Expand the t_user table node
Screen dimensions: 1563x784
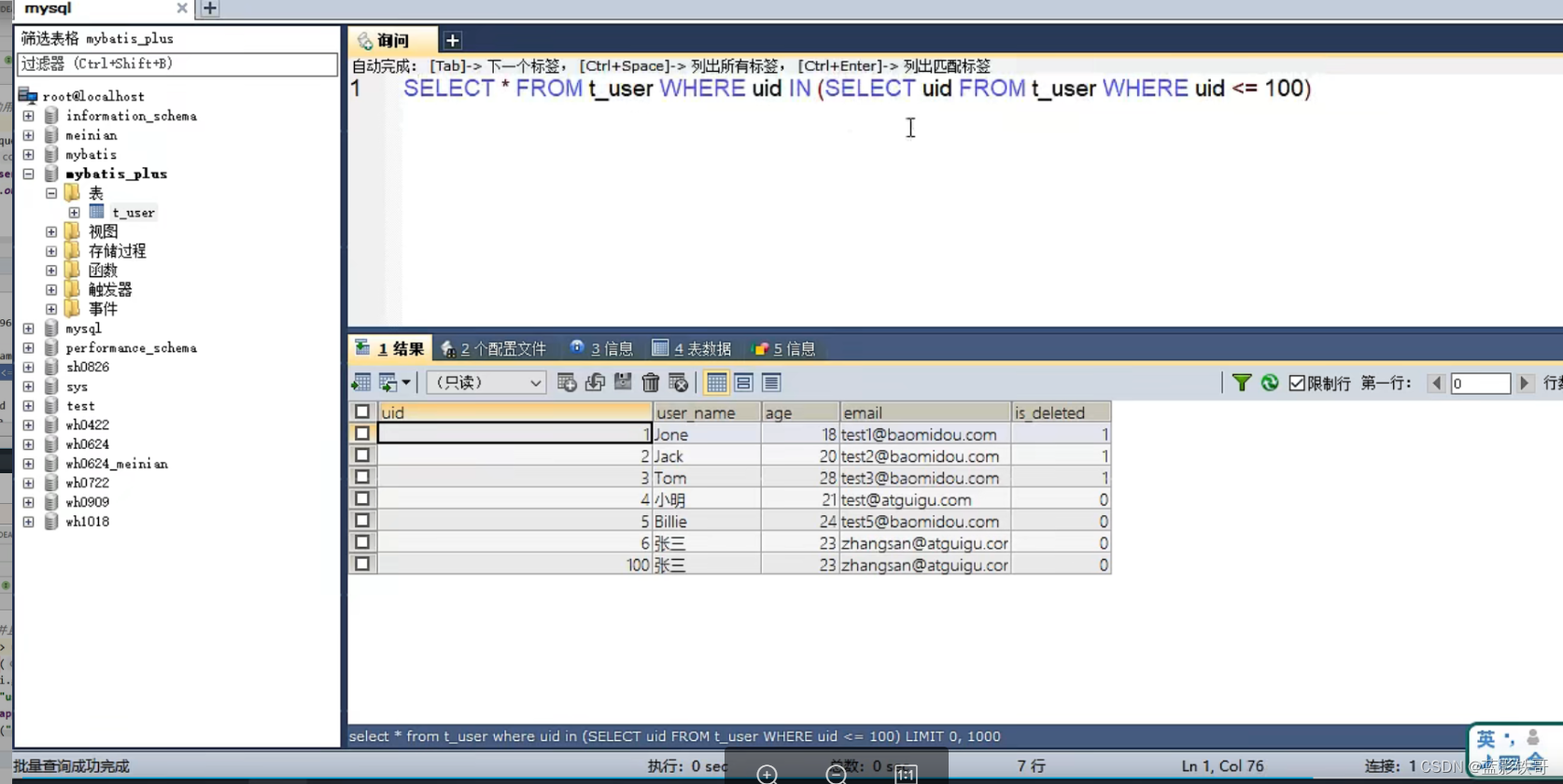[x=75, y=213]
